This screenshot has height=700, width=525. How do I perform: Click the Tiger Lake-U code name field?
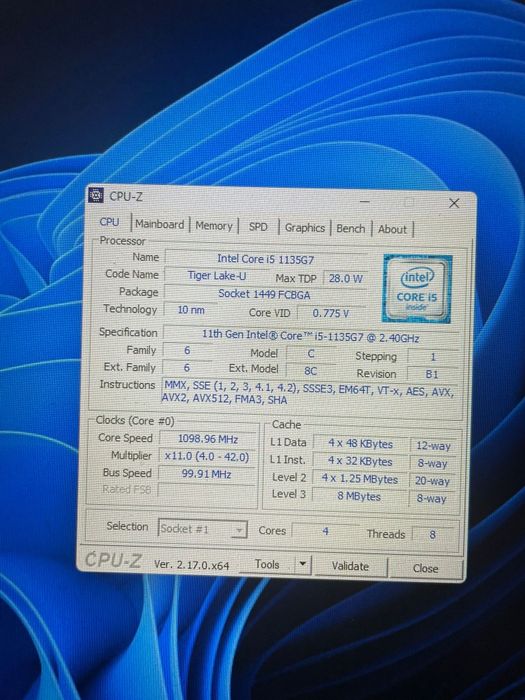(217, 276)
